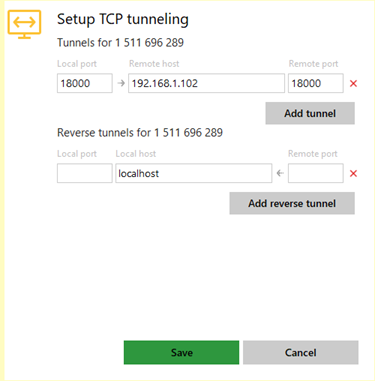Click Add reverse tunnel button

point(292,203)
